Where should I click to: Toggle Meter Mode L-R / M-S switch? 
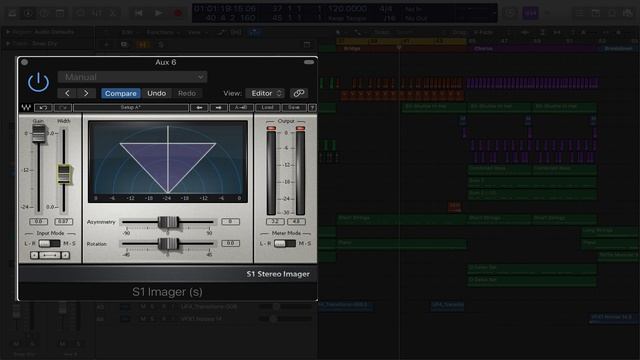pyautogui.click(x=285, y=244)
